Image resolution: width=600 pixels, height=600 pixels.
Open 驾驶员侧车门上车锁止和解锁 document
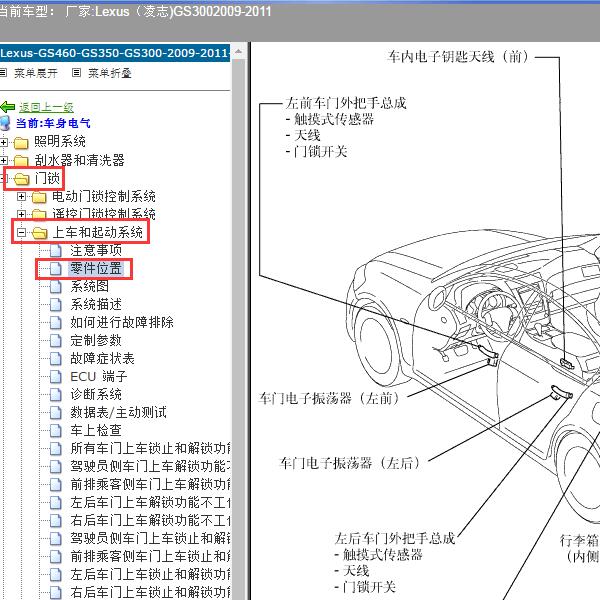tap(151, 538)
